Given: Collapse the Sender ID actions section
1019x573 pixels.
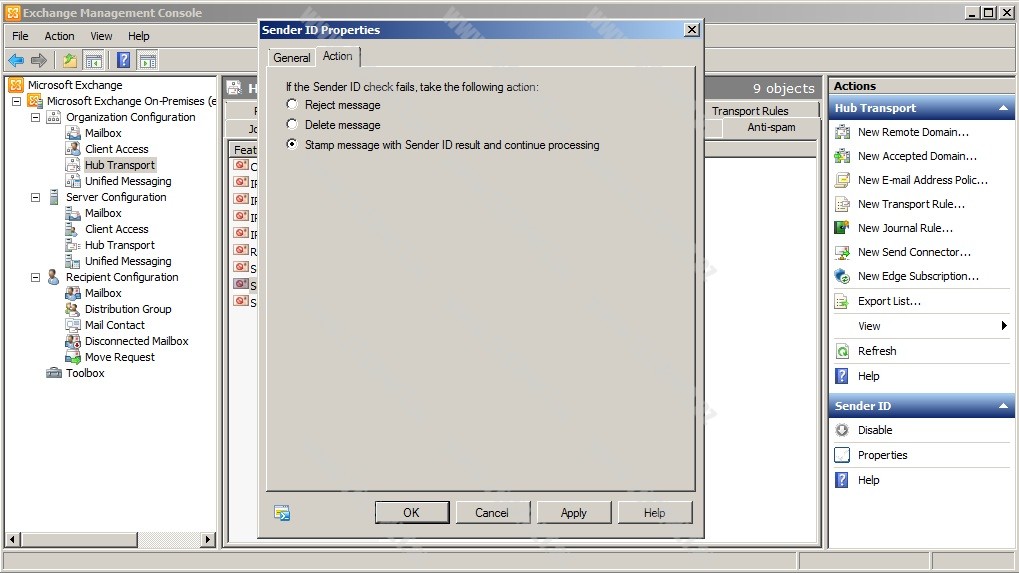Looking at the screenshot, I should click(x=1003, y=406).
